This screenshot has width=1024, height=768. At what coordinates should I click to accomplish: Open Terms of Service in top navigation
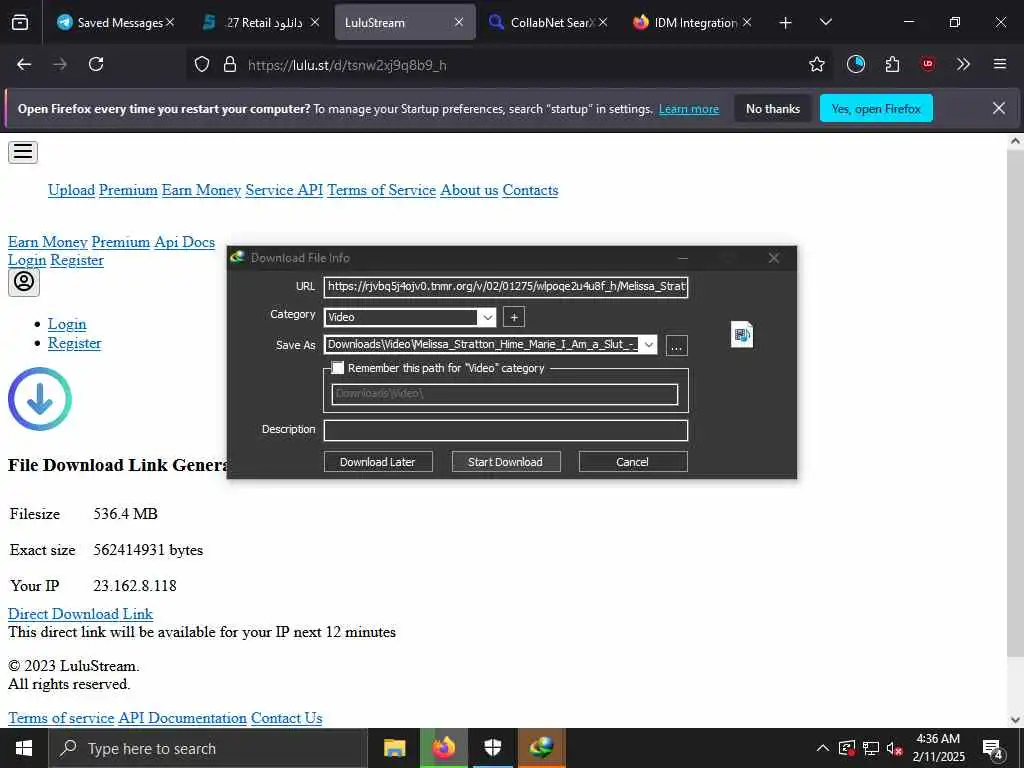(381, 190)
